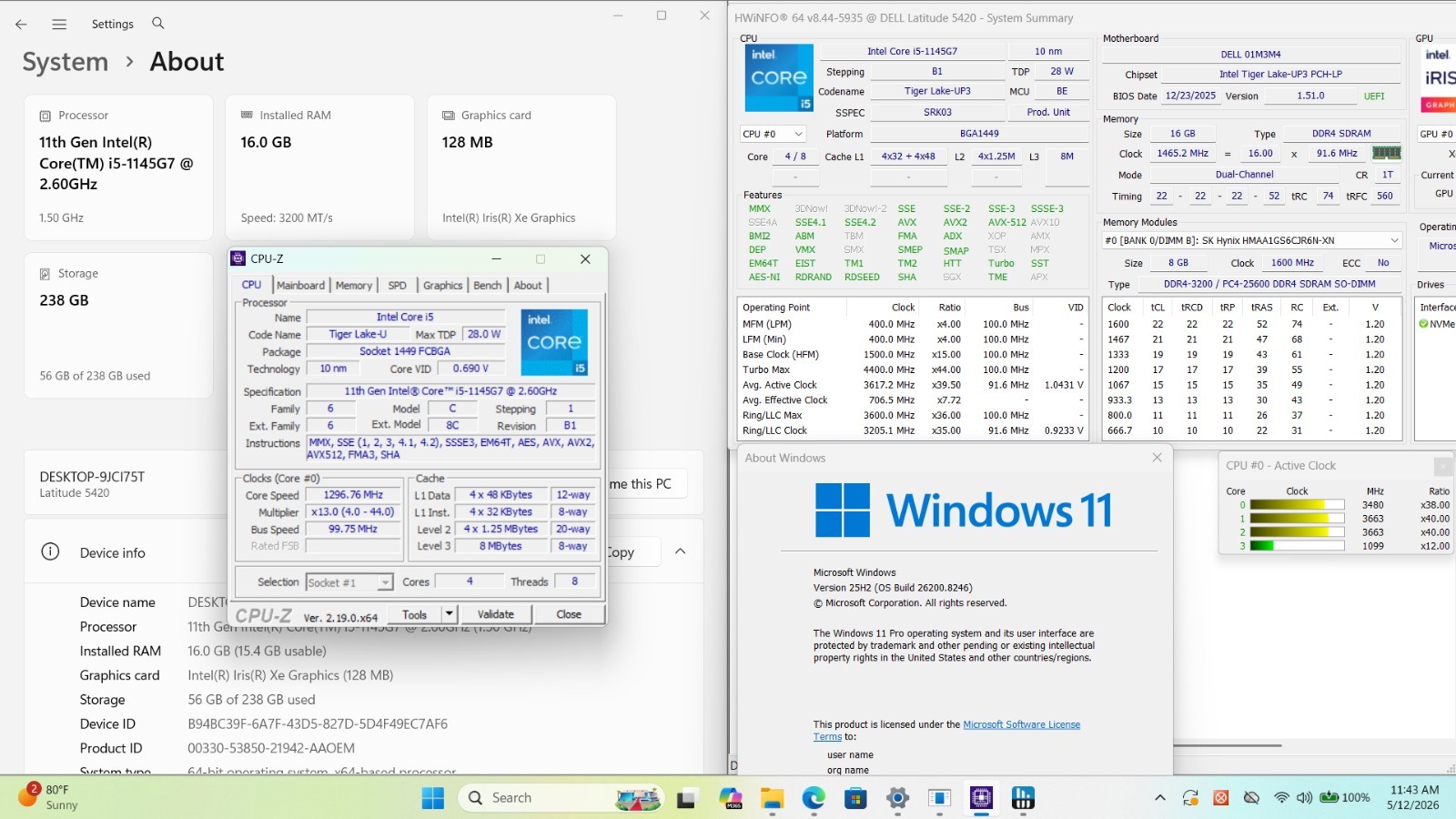Open the weather widget on the taskbar
The height and width of the screenshot is (819, 1456).
tap(48, 797)
